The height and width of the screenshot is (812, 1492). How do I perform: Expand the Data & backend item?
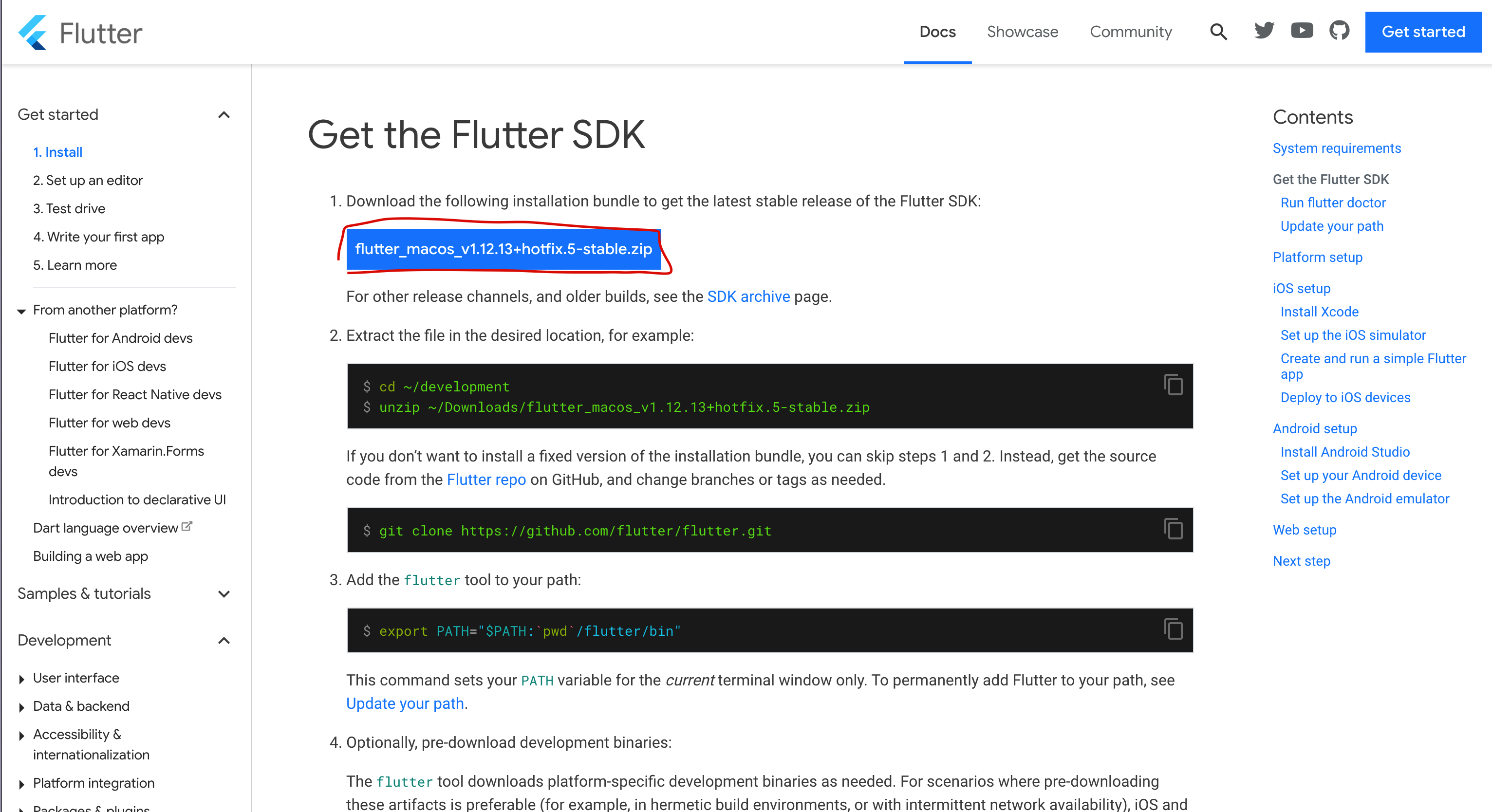pyautogui.click(x=21, y=707)
